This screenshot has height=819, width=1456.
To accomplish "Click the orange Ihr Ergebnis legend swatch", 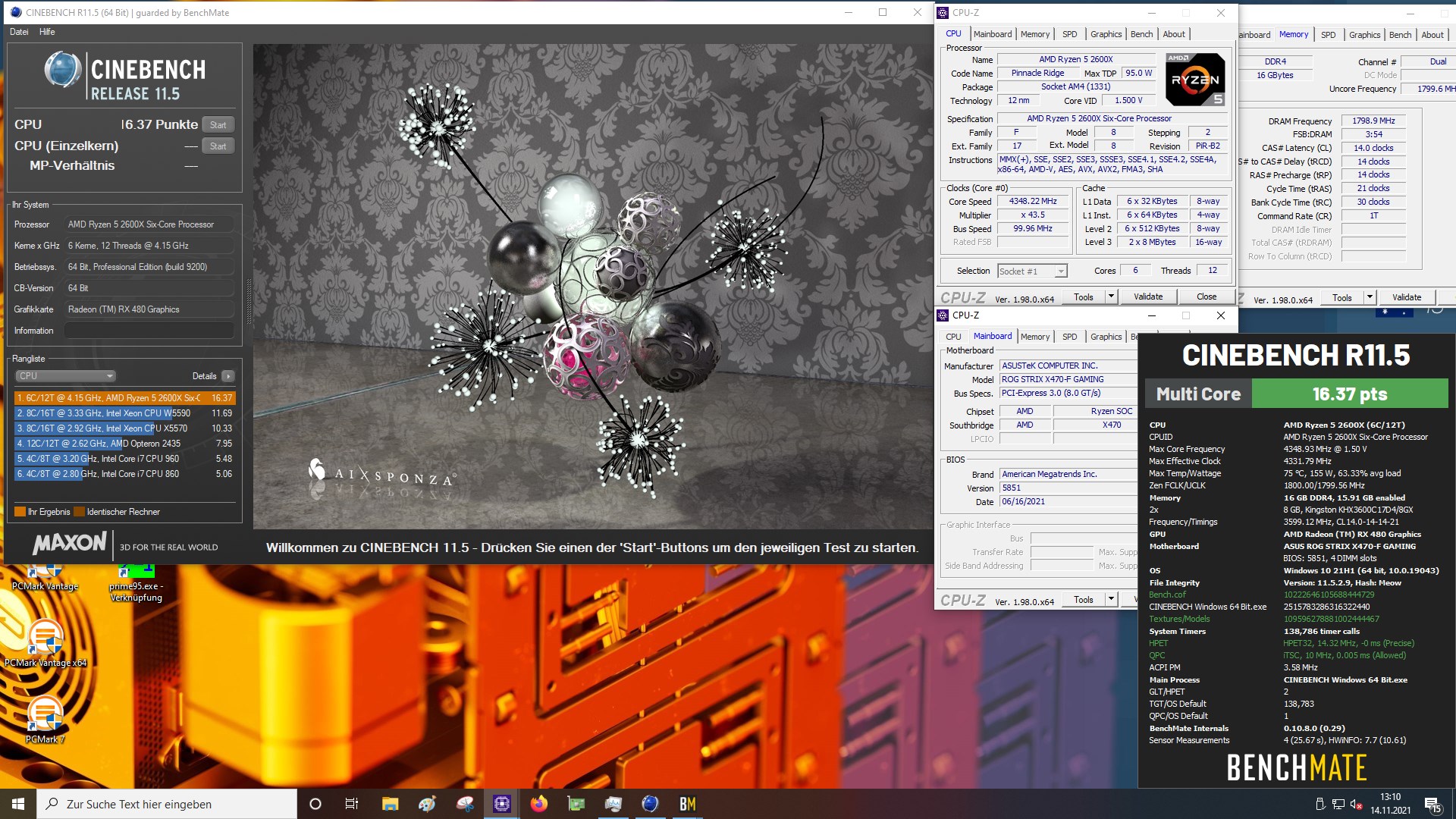I will coord(20,512).
